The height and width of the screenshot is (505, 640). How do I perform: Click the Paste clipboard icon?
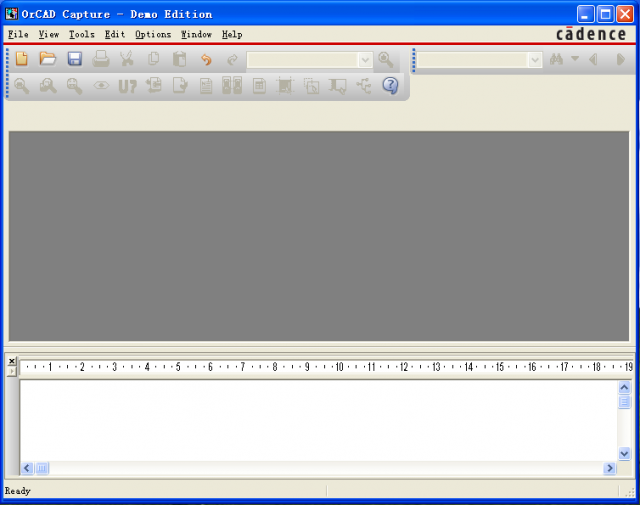click(180, 59)
